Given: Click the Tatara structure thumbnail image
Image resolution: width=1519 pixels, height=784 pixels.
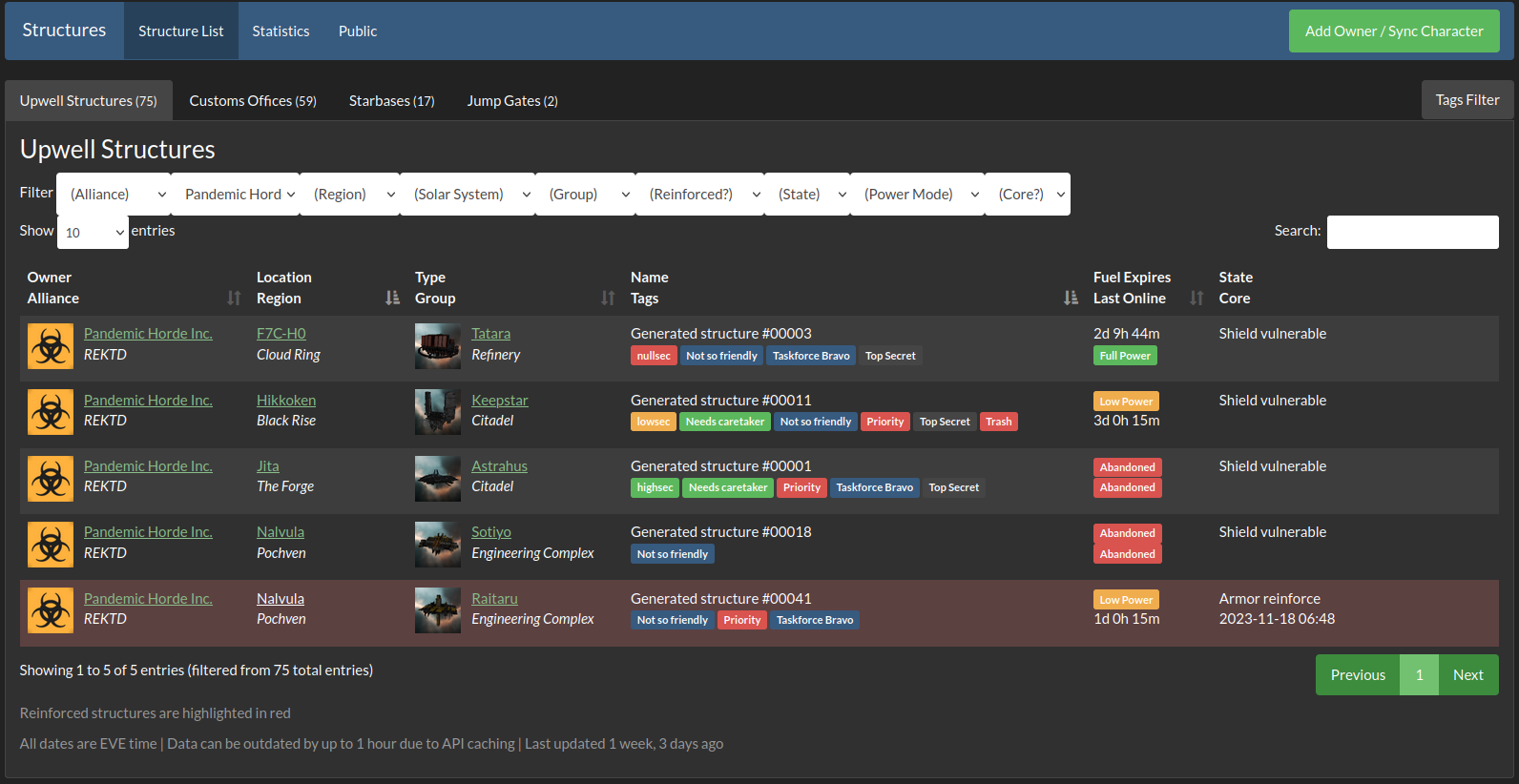Looking at the screenshot, I should tap(437, 346).
